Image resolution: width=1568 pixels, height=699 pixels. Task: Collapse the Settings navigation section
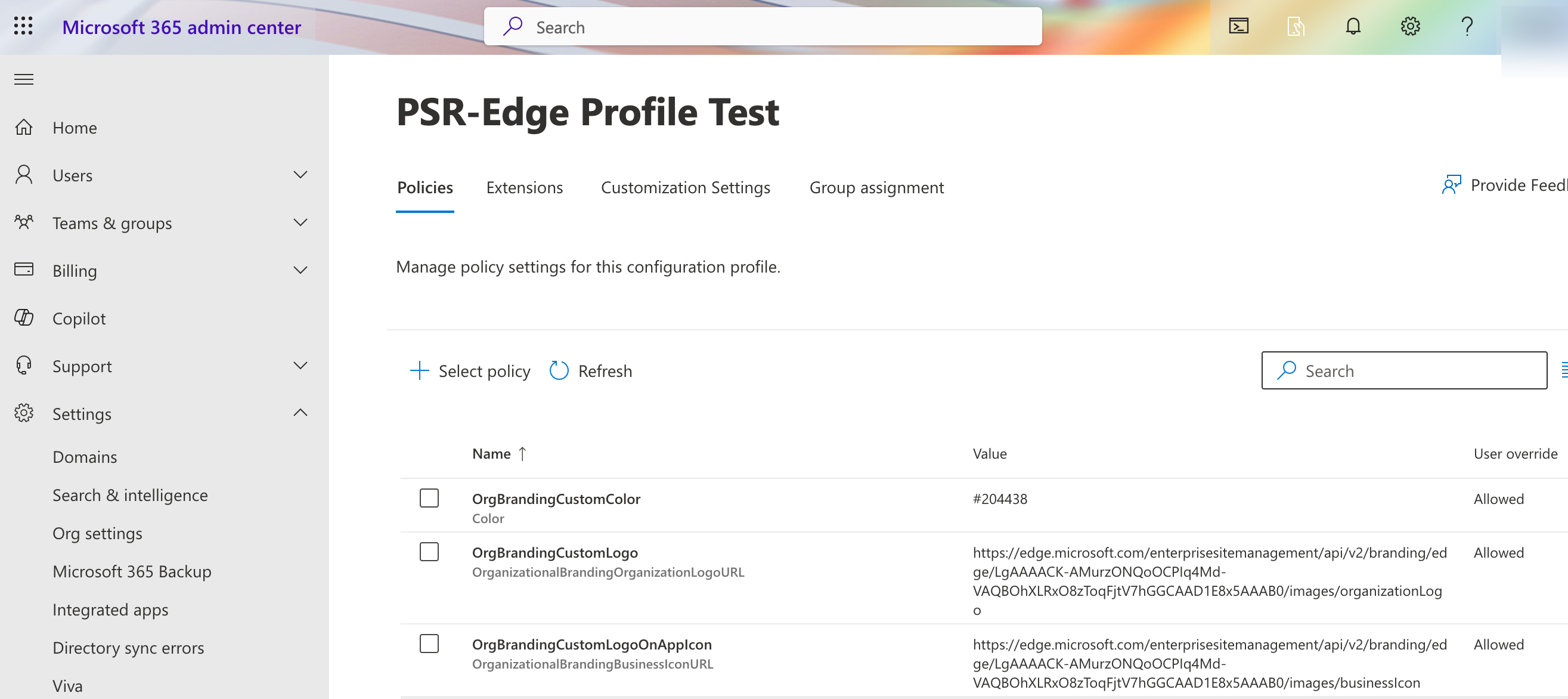tap(300, 413)
